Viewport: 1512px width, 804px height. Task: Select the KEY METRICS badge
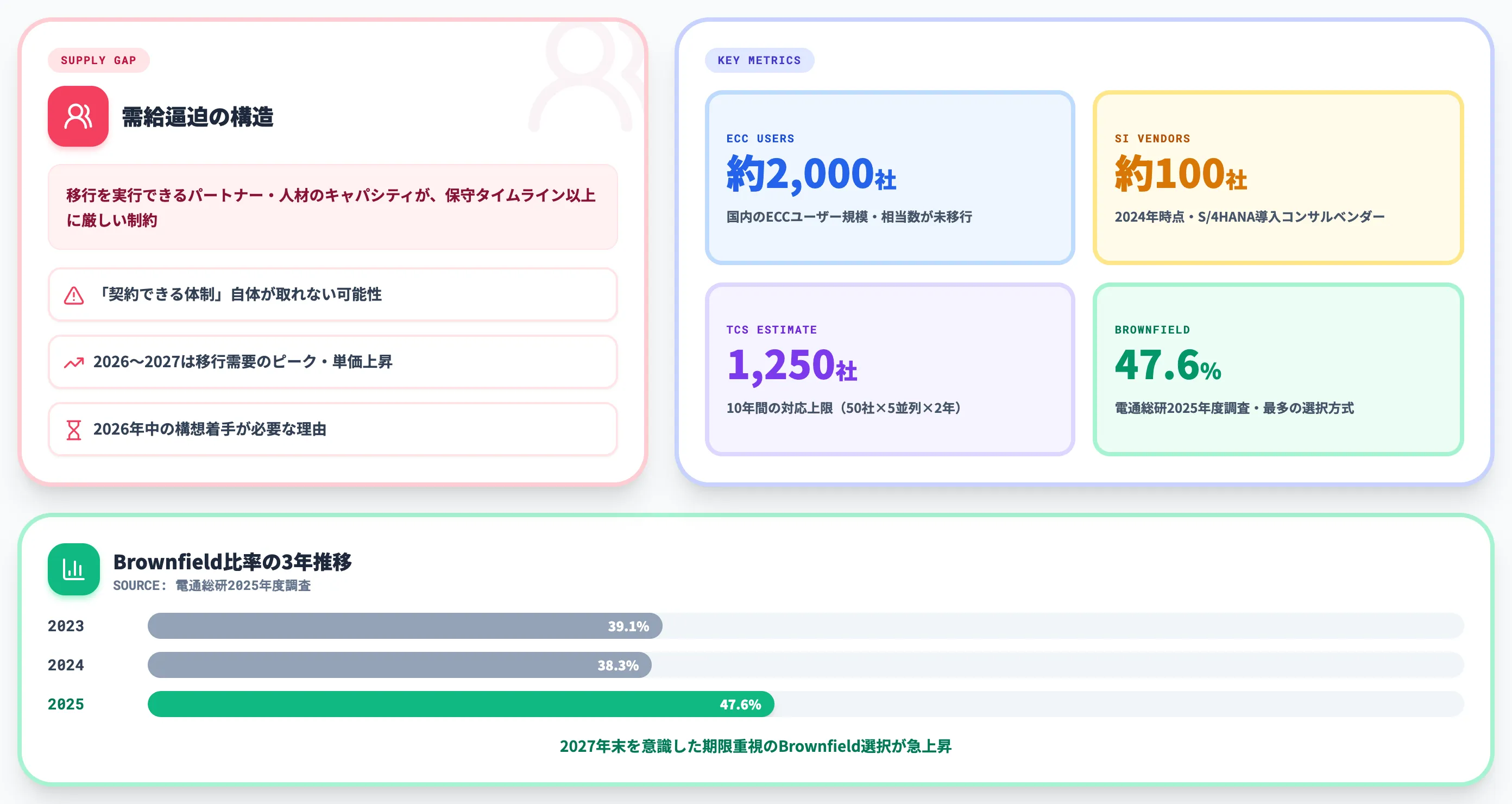[x=759, y=60]
